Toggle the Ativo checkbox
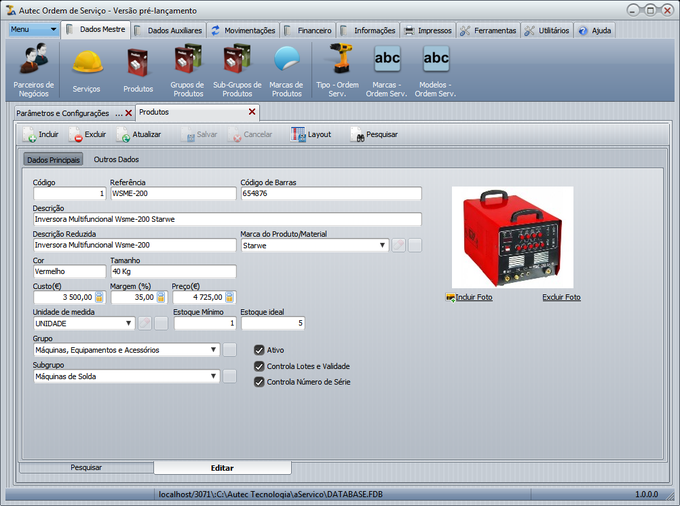Screen dimensions: 680x506 click(259, 350)
